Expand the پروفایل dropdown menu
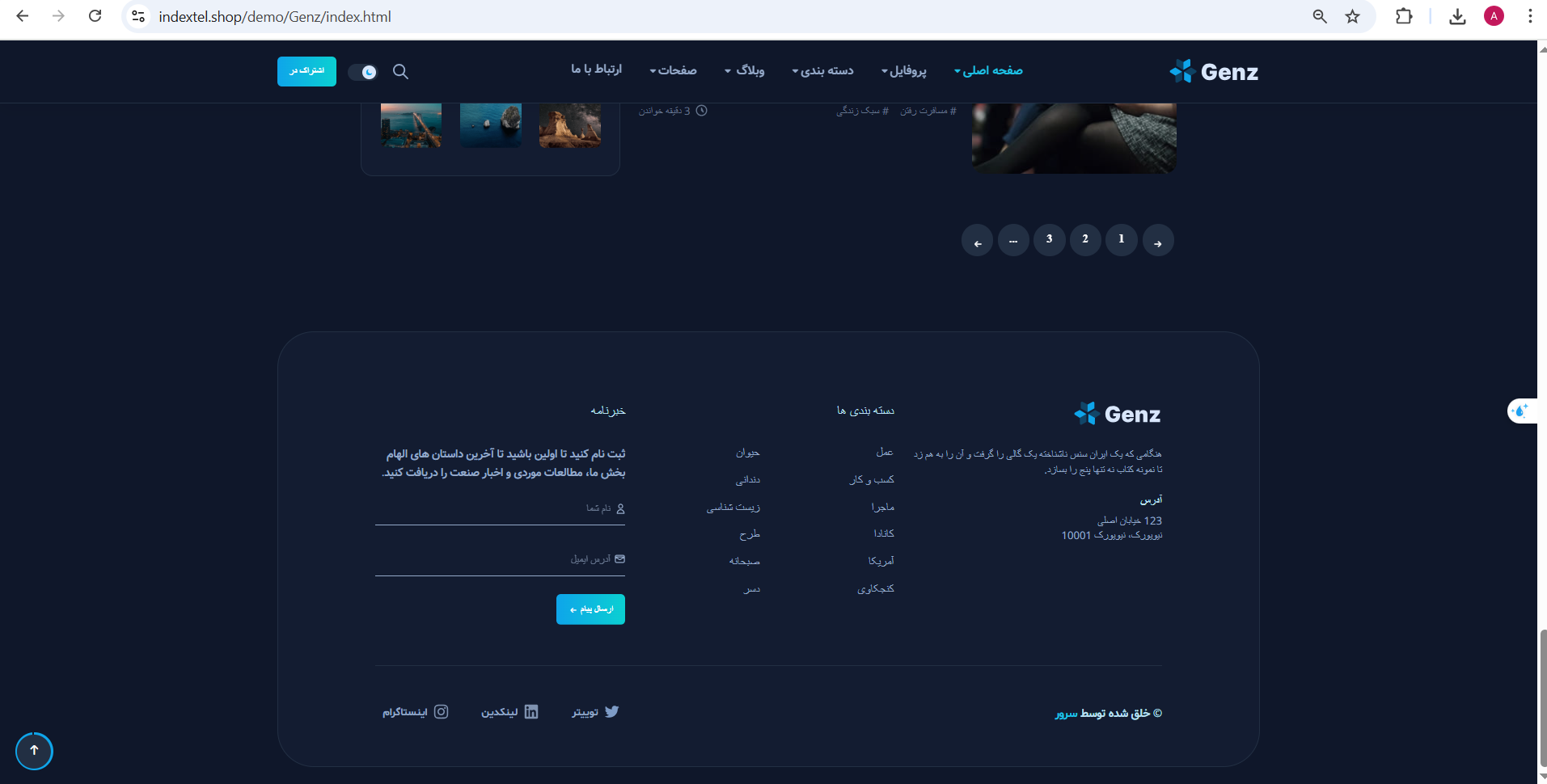The width and height of the screenshot is (1547, 784). coord(904,71)
